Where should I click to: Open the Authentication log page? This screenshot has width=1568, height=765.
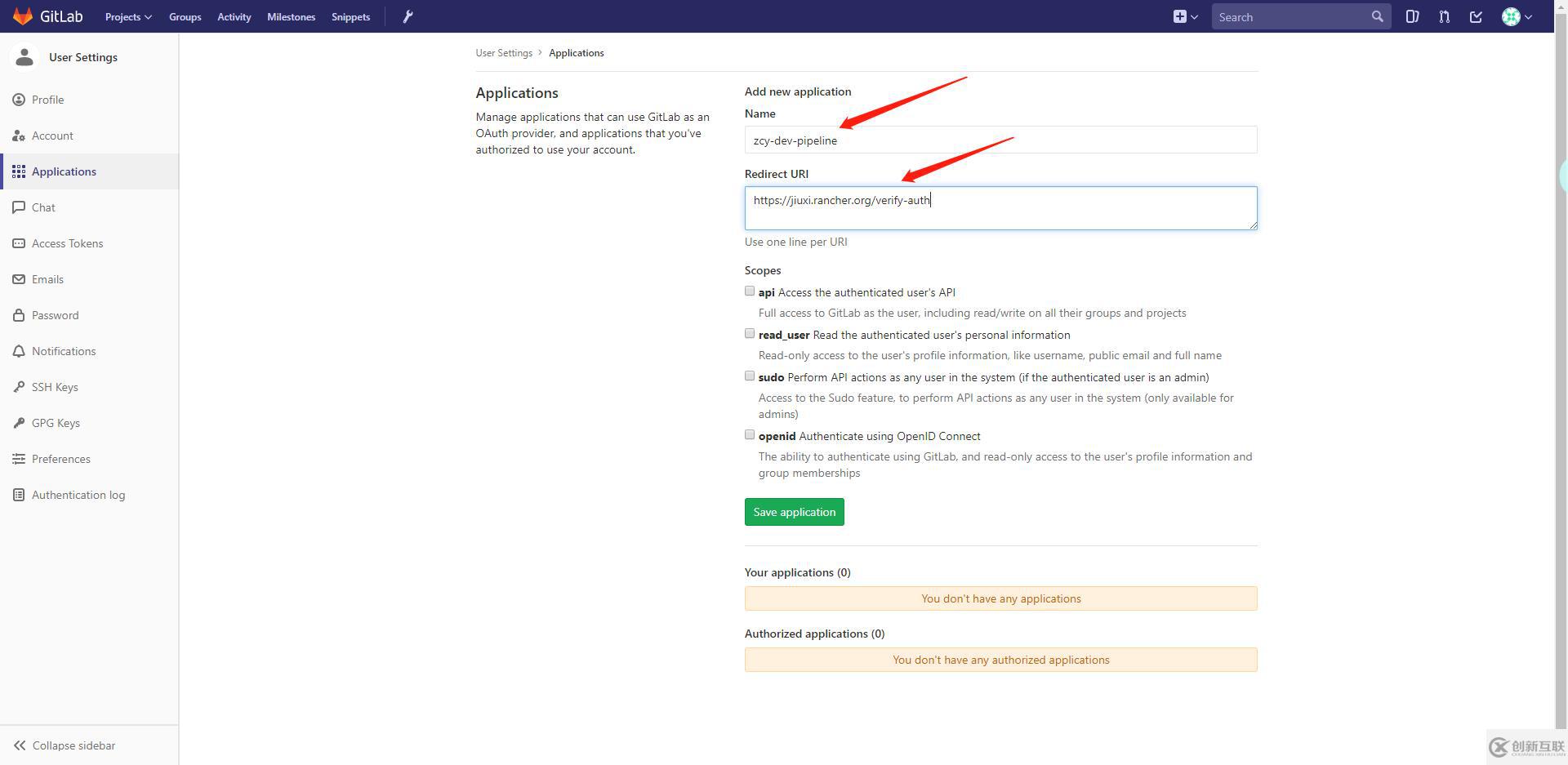click(89, 495)
